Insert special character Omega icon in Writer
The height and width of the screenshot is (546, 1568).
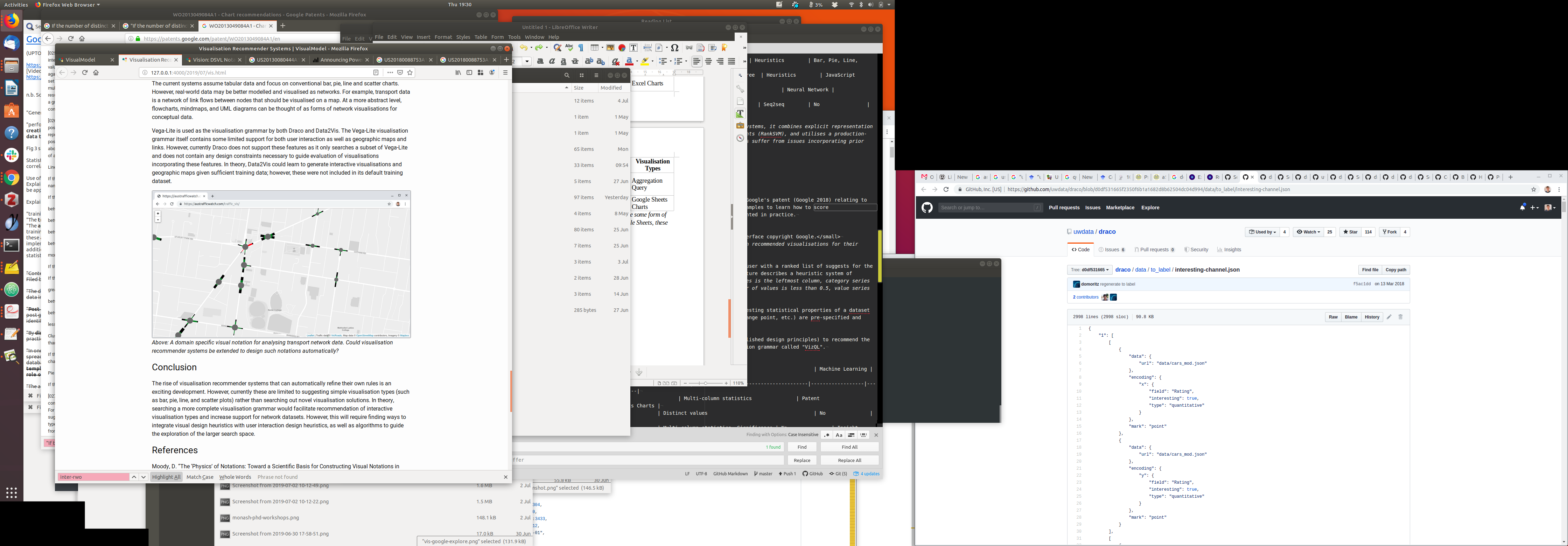(x=674, y=48)
